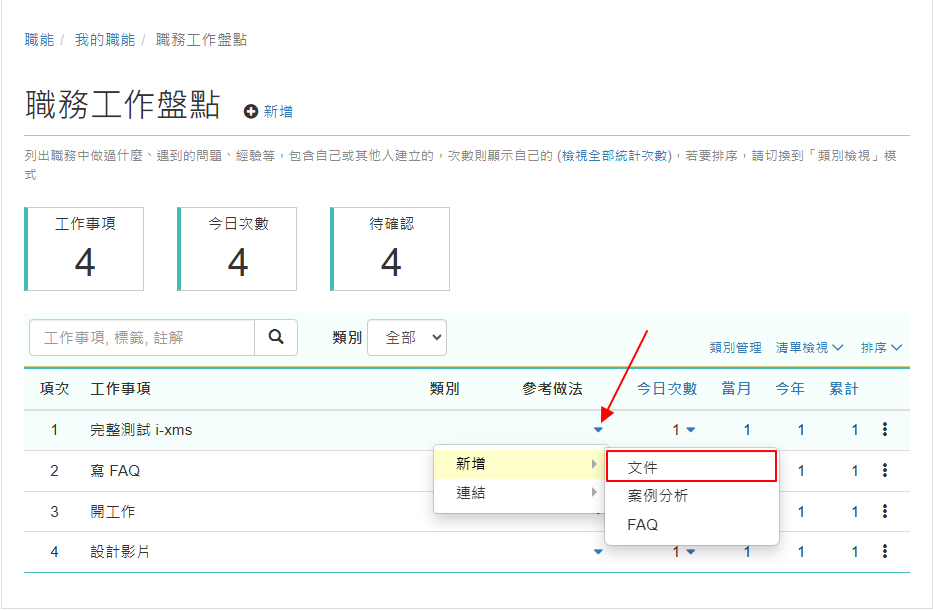Screen dimensions: 933x611
Task: Click the magnifier search button
Action: [x=276, y=337]
